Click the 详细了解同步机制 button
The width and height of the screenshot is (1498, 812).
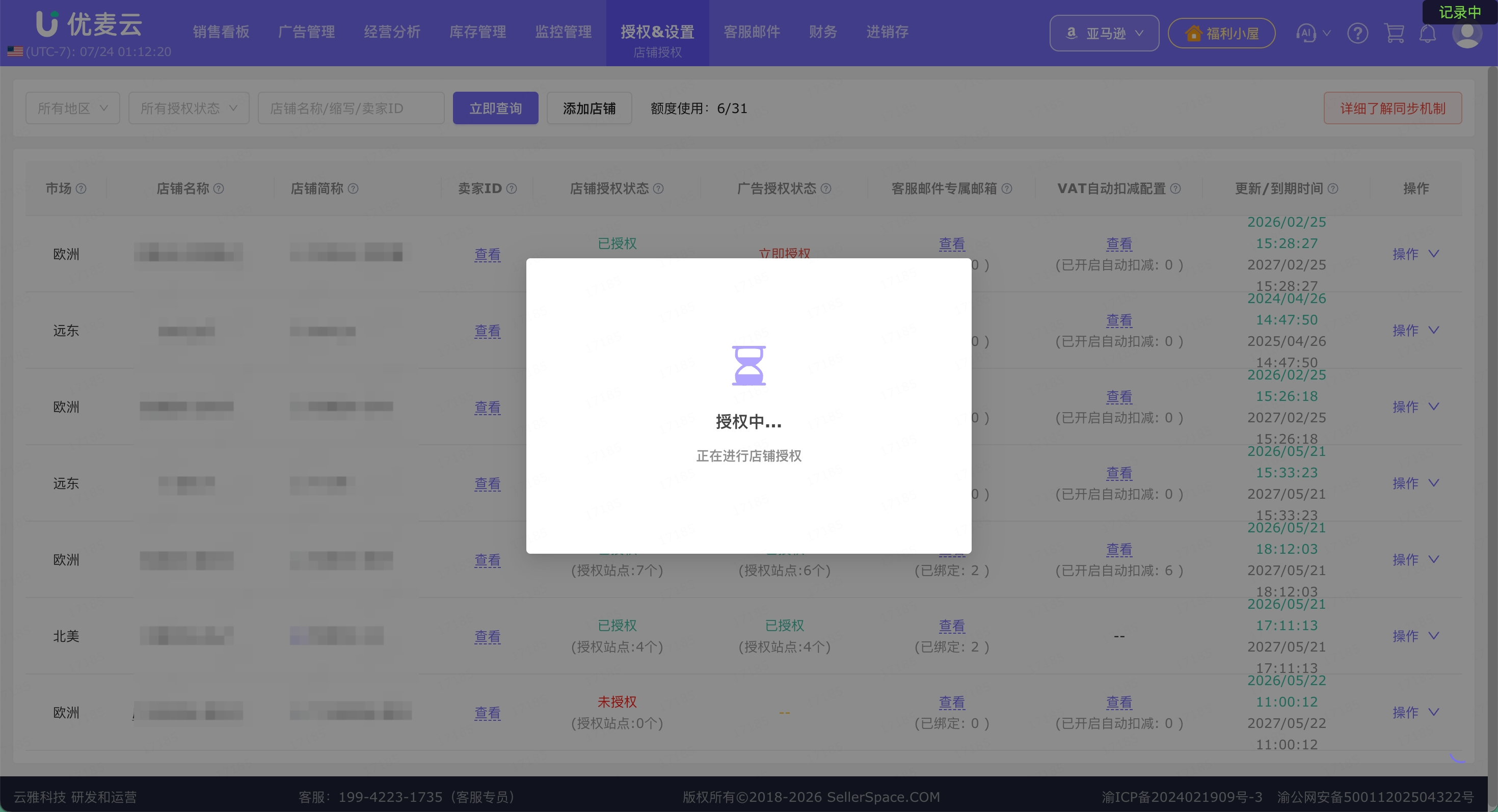(1393, 108)
